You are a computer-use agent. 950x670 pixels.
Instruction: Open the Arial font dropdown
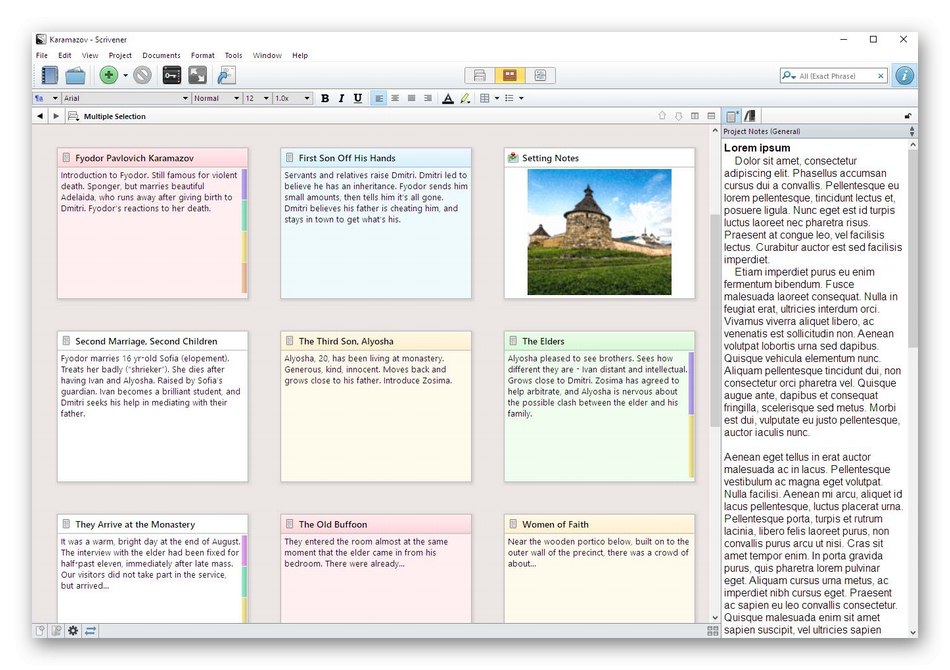coord(126,98)
